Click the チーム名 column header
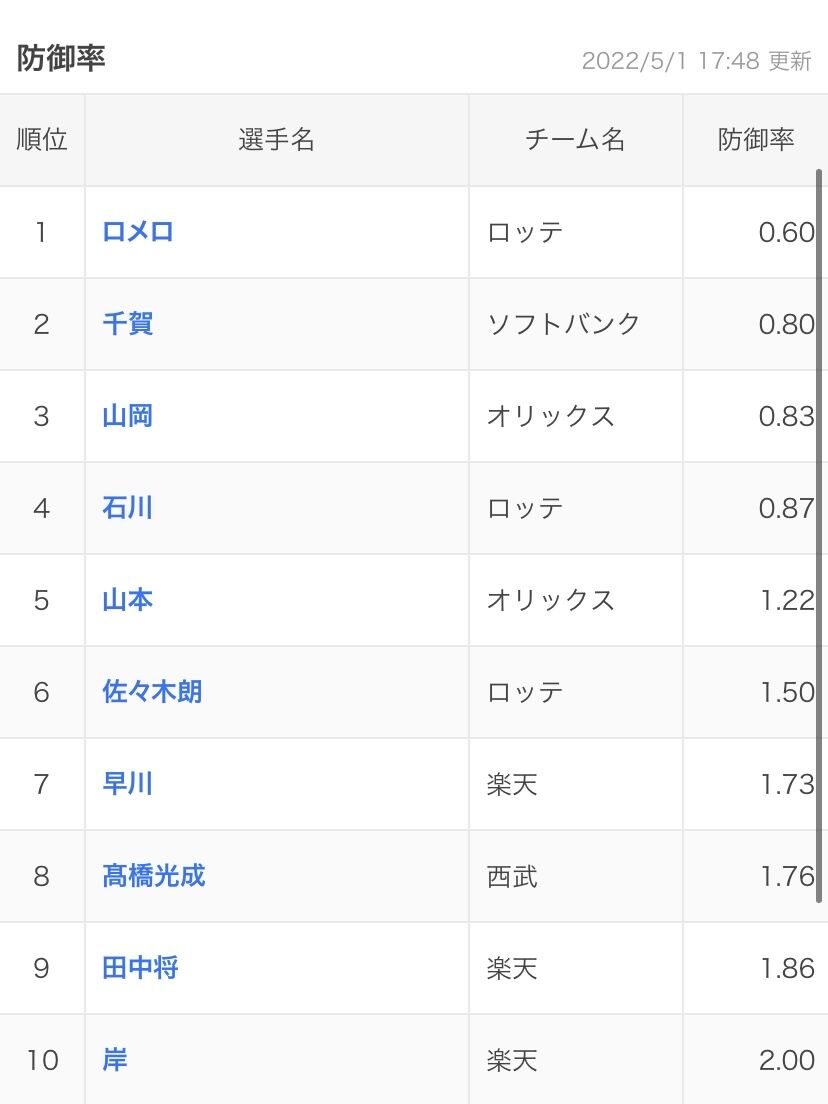828x1104 pixels. [x=575, y=140]
